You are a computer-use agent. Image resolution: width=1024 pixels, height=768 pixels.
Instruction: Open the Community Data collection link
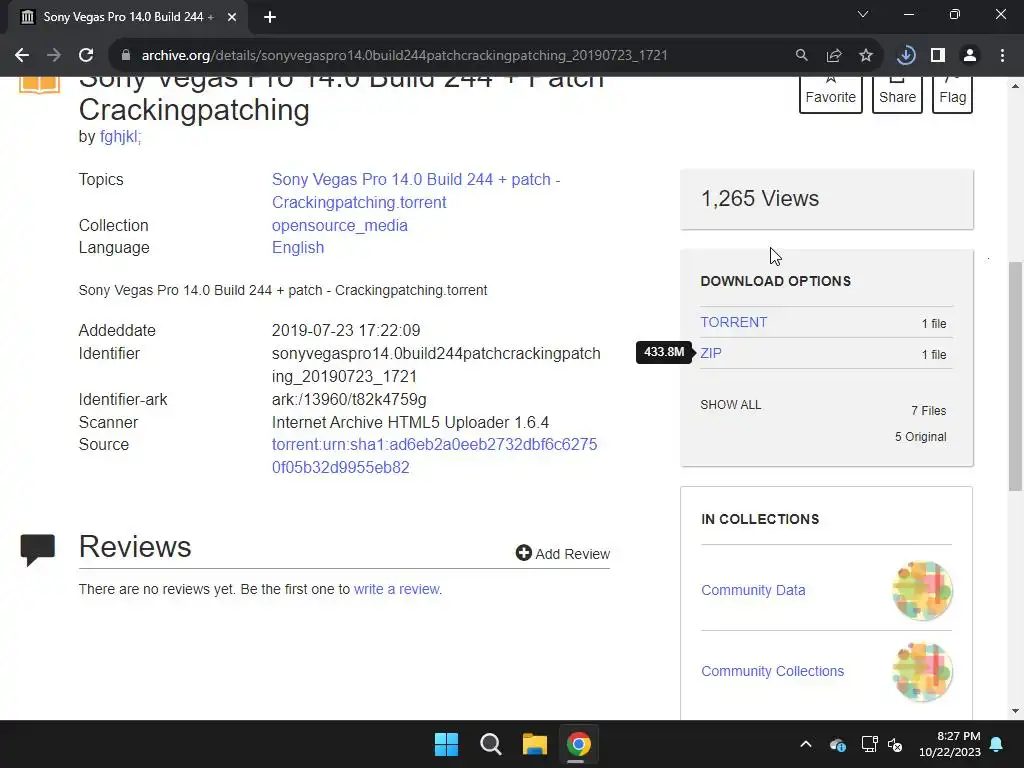point(753,590)
